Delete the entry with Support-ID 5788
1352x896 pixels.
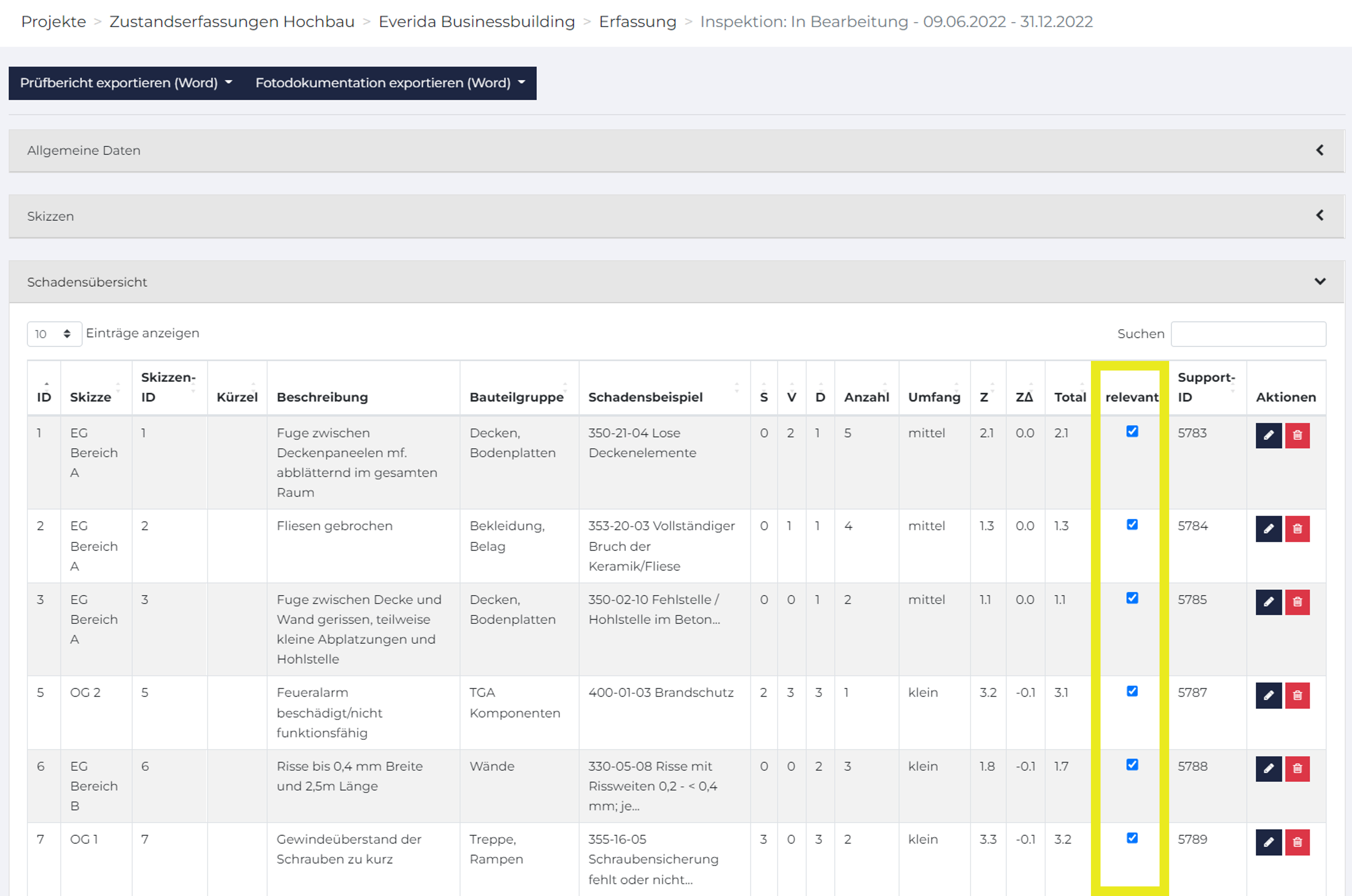[x=1297, y=769]
